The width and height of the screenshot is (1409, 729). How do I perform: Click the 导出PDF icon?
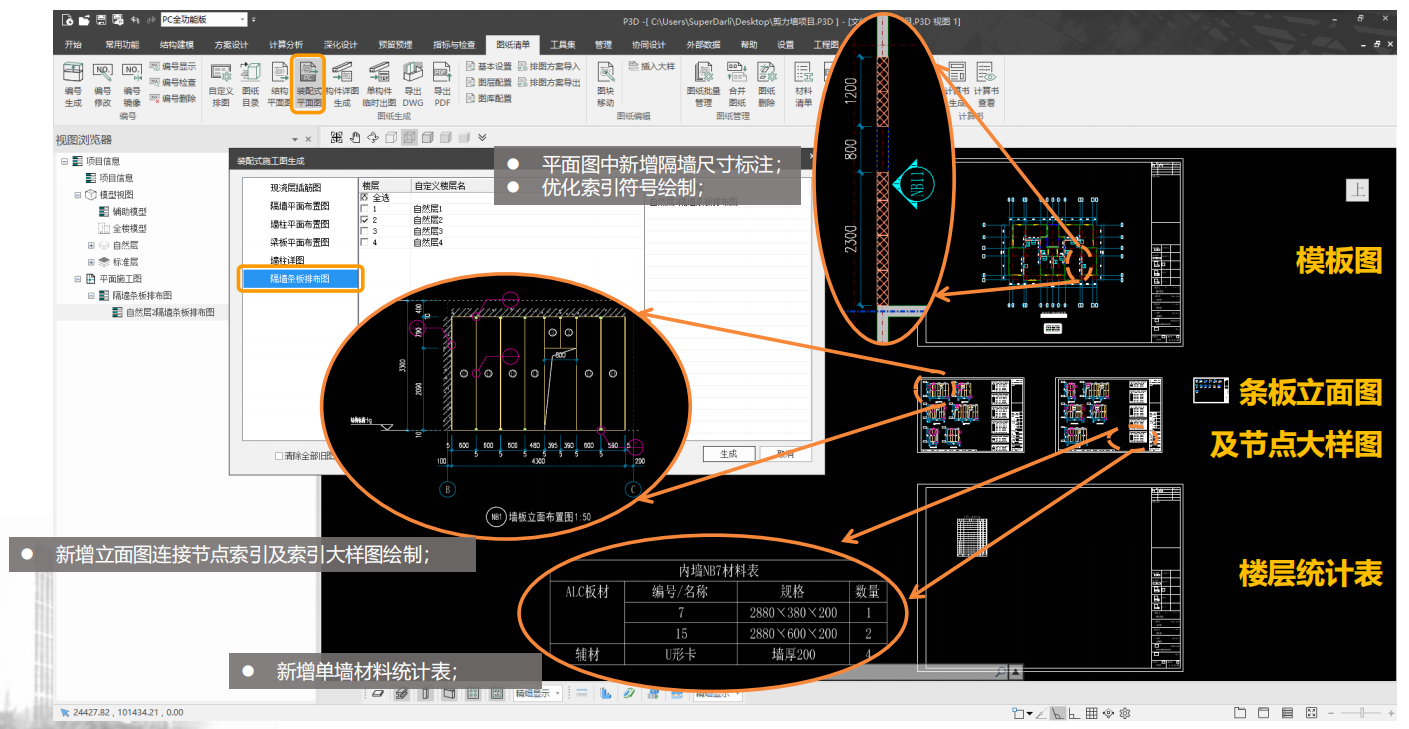coord(442,83)
